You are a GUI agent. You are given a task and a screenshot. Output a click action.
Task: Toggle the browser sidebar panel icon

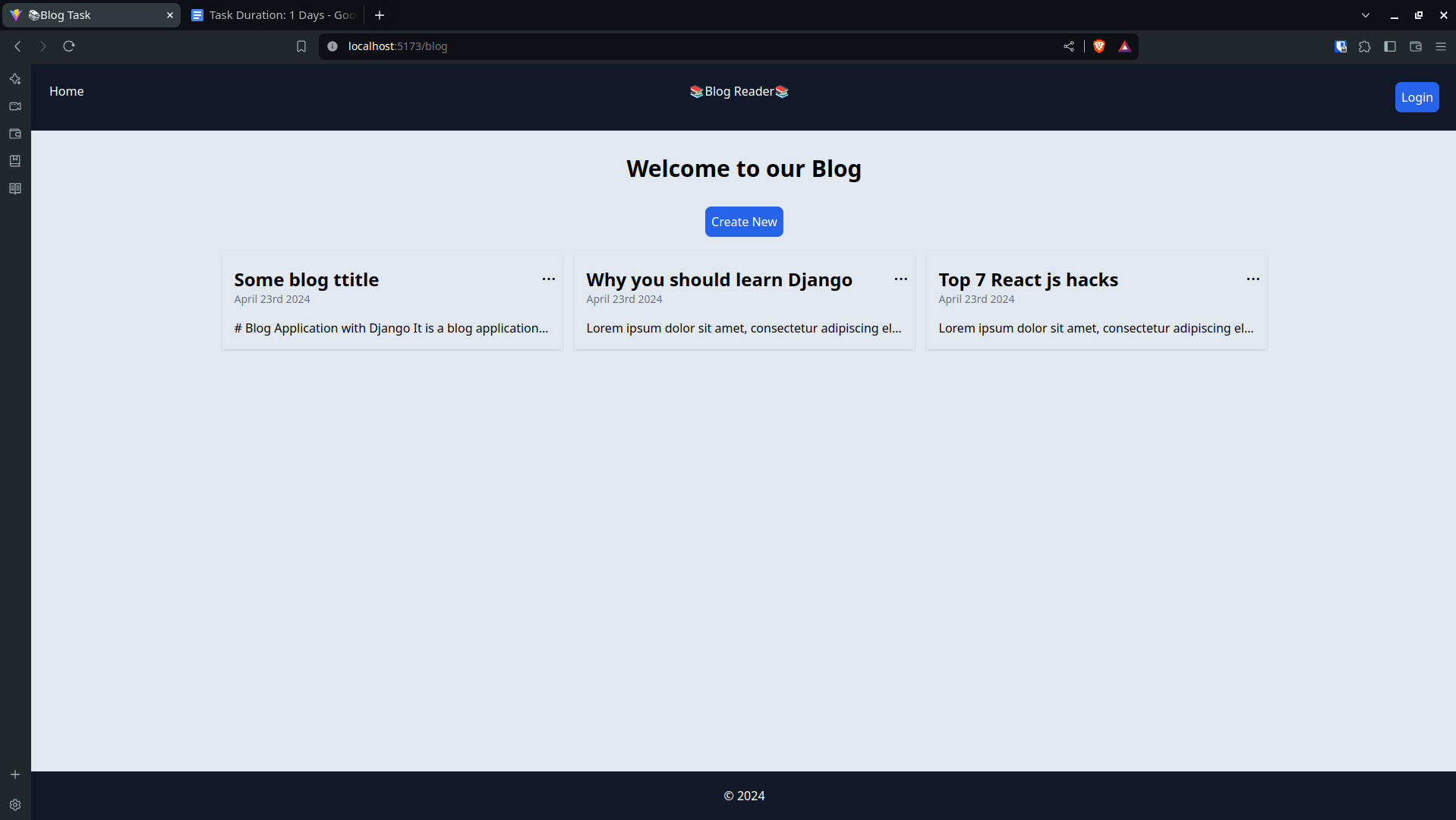pyautogui.click(x=1390, y=46)
